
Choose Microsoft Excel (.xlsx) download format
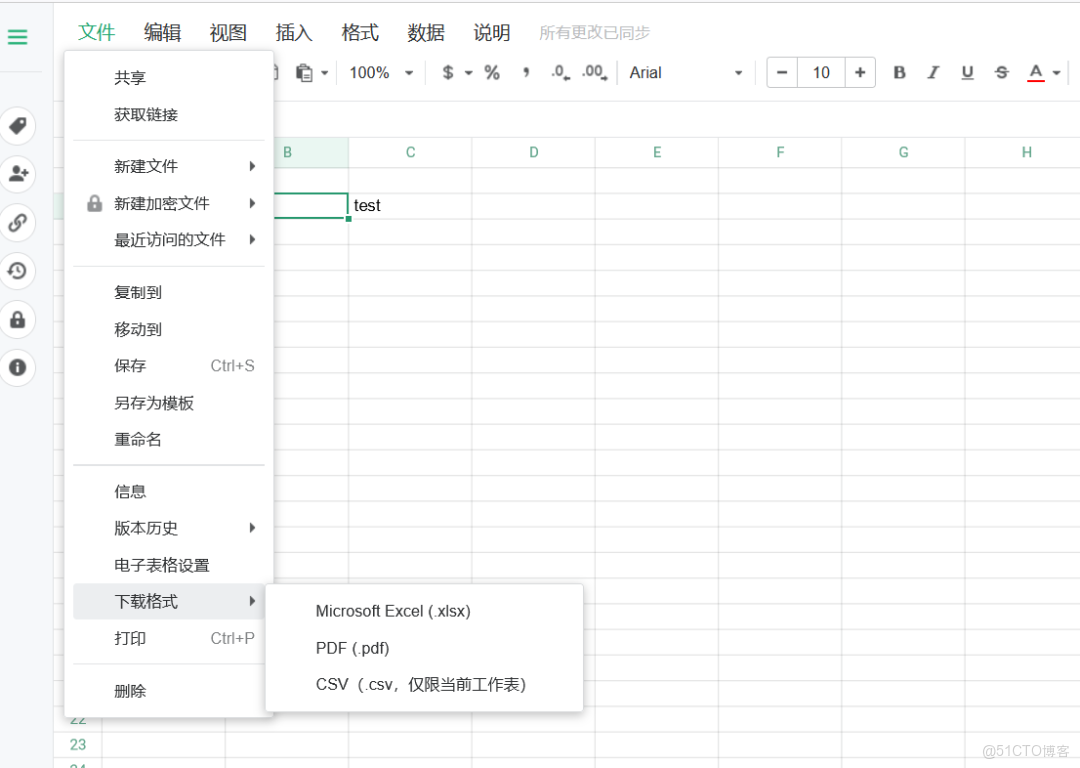[392, 611]
